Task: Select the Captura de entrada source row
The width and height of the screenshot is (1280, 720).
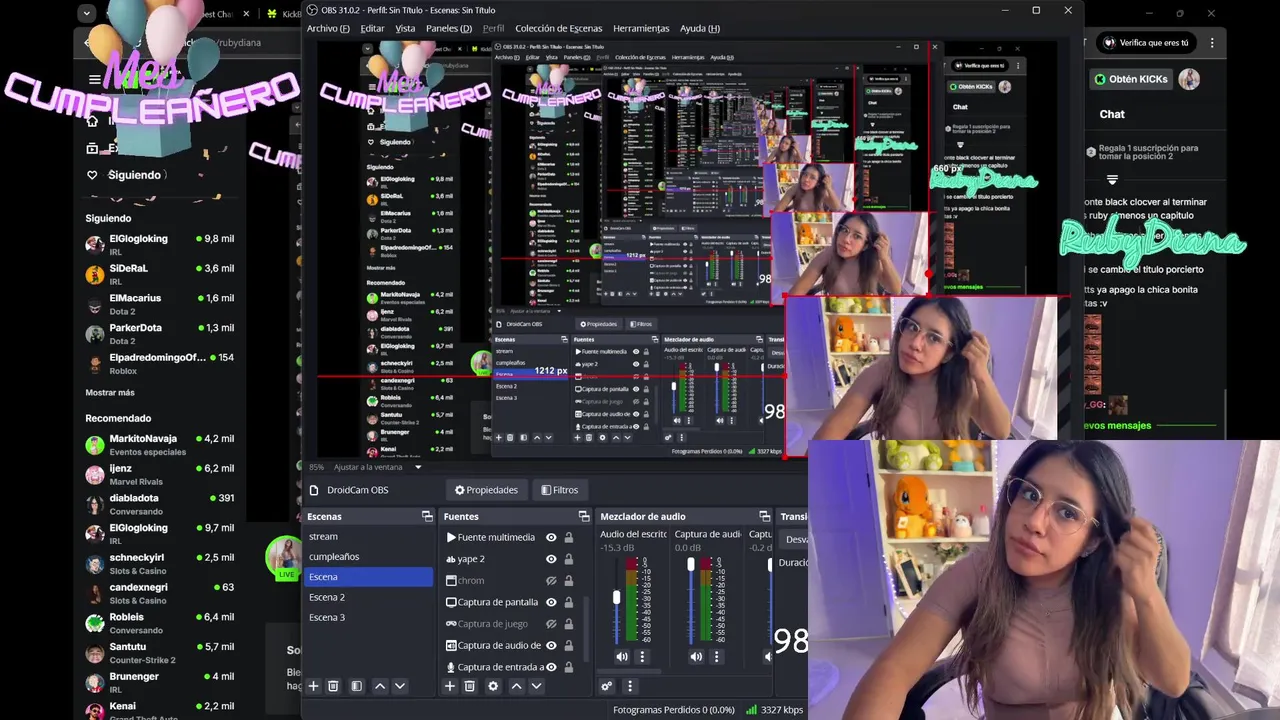Action: (510, 667)
